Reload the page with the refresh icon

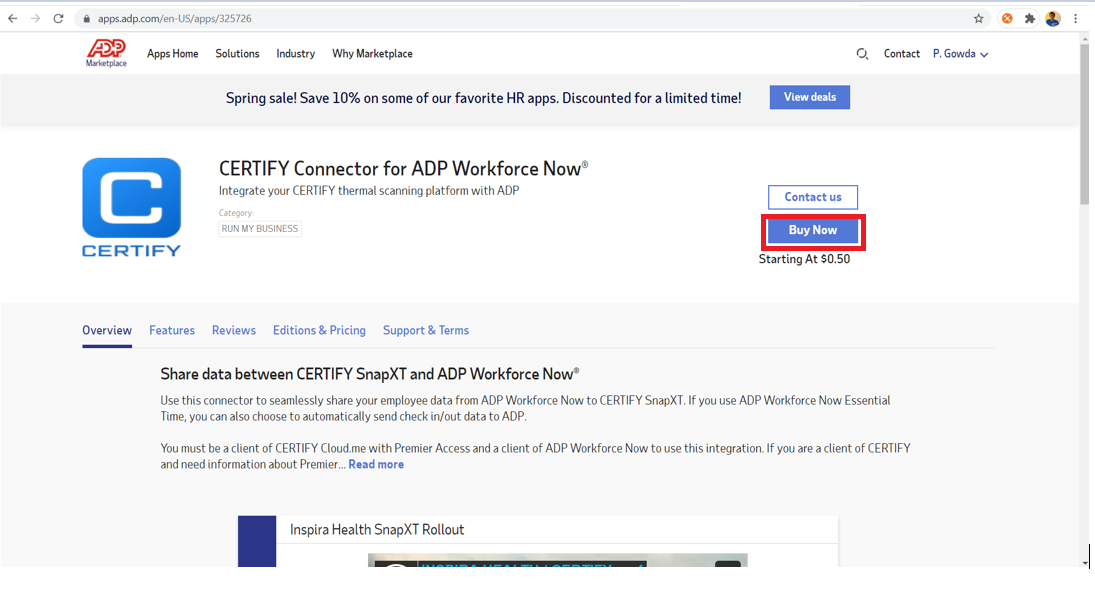pyautogui.click(x=59, y=19)
